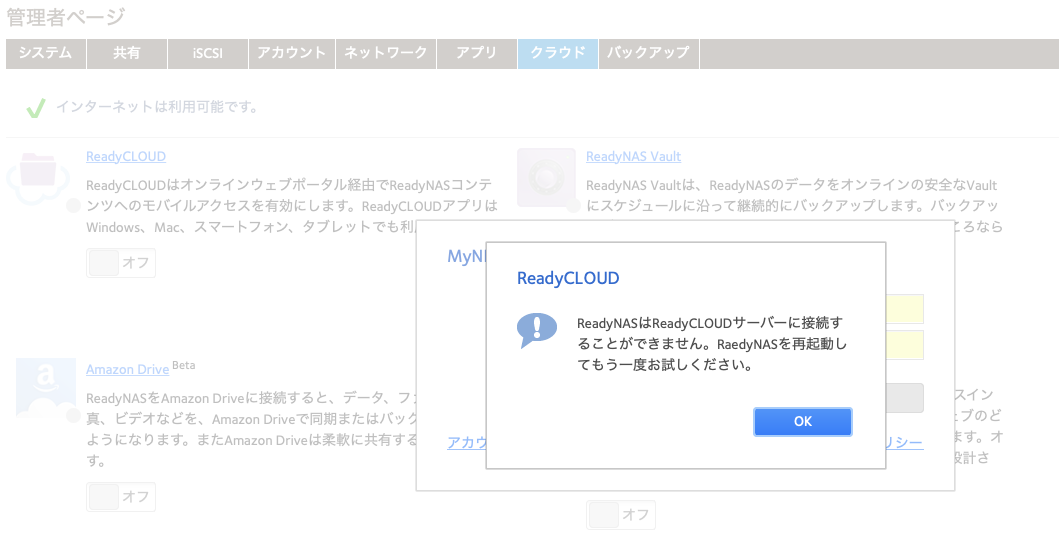The height and width of the screenshot is (543, 1059).
Task: Click the lower yellow input field behind the dialog
Action: [x=904, y=345]
